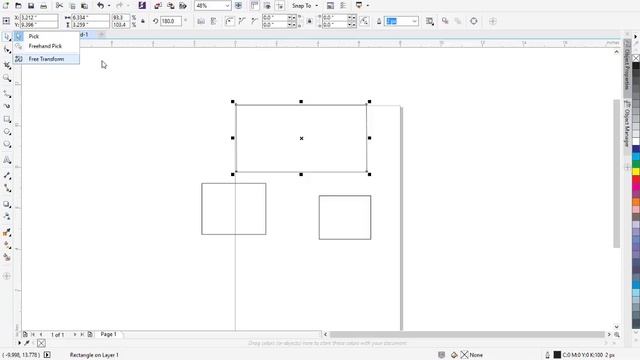
Task: Save the document with the floppy icon
Action: pyautogui.click(x=31, y=6)
